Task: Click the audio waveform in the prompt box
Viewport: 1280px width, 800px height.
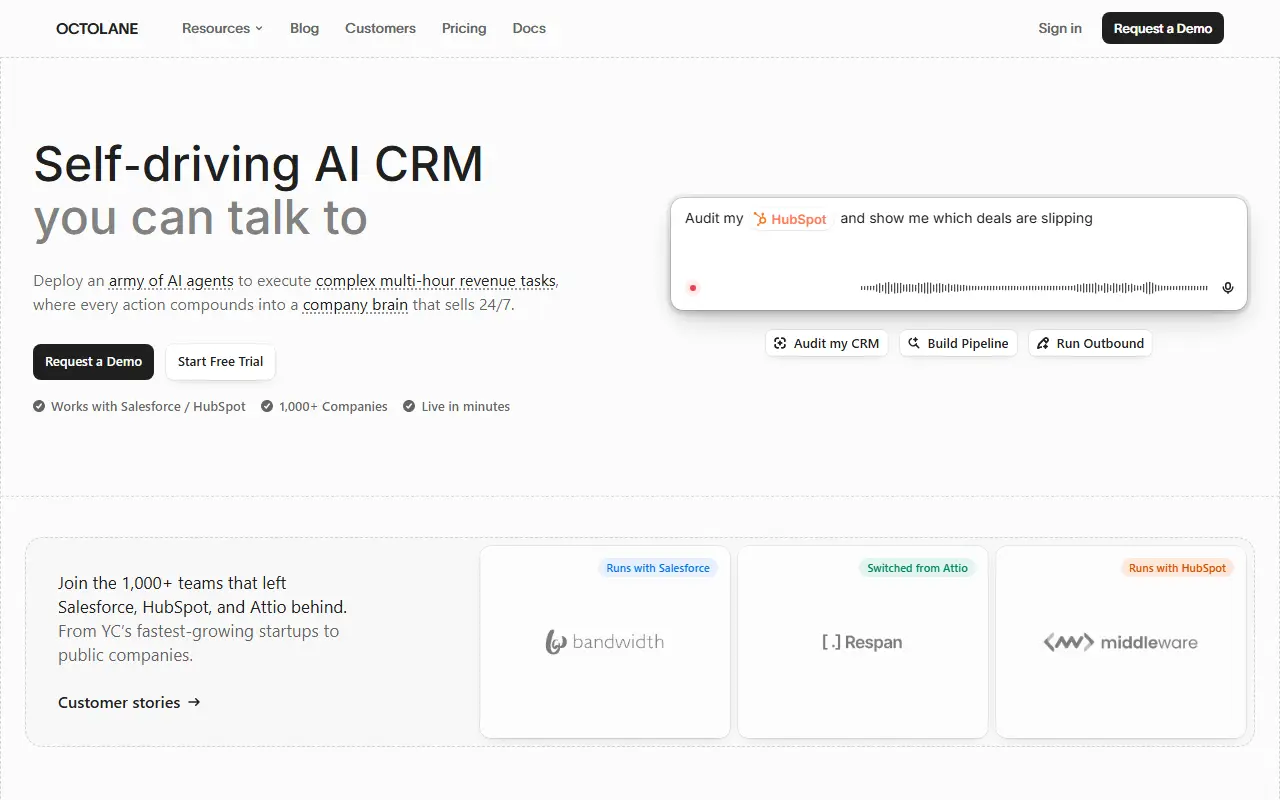Action: 1034,288
